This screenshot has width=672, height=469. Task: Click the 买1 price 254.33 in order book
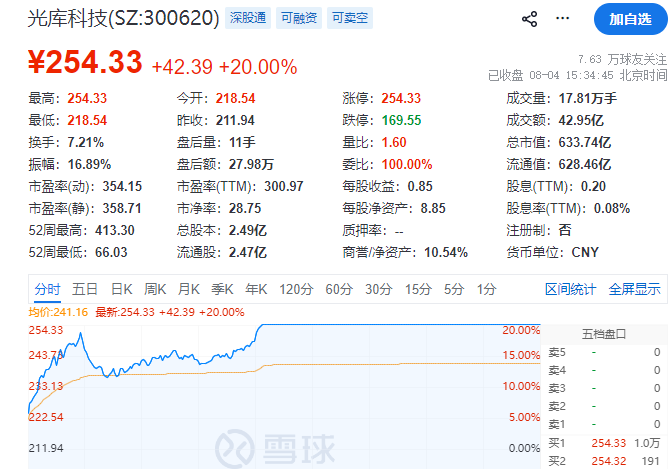609,443
